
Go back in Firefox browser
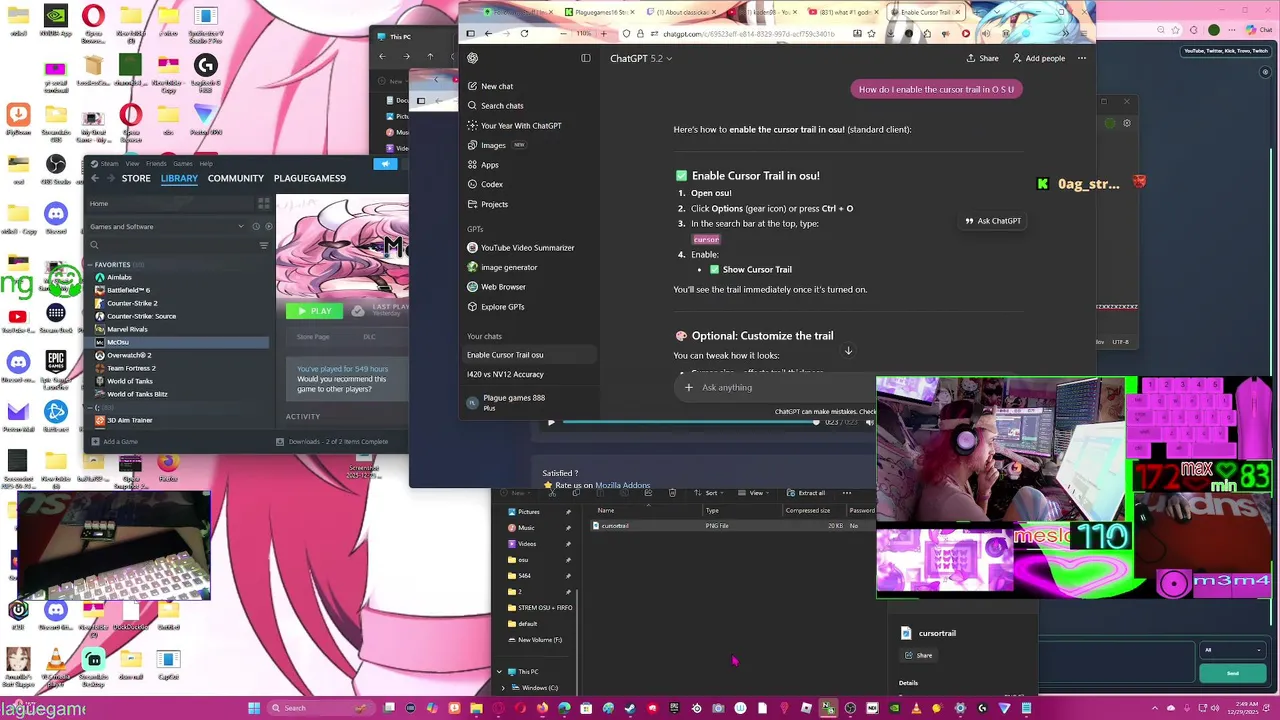click(488, 33)
